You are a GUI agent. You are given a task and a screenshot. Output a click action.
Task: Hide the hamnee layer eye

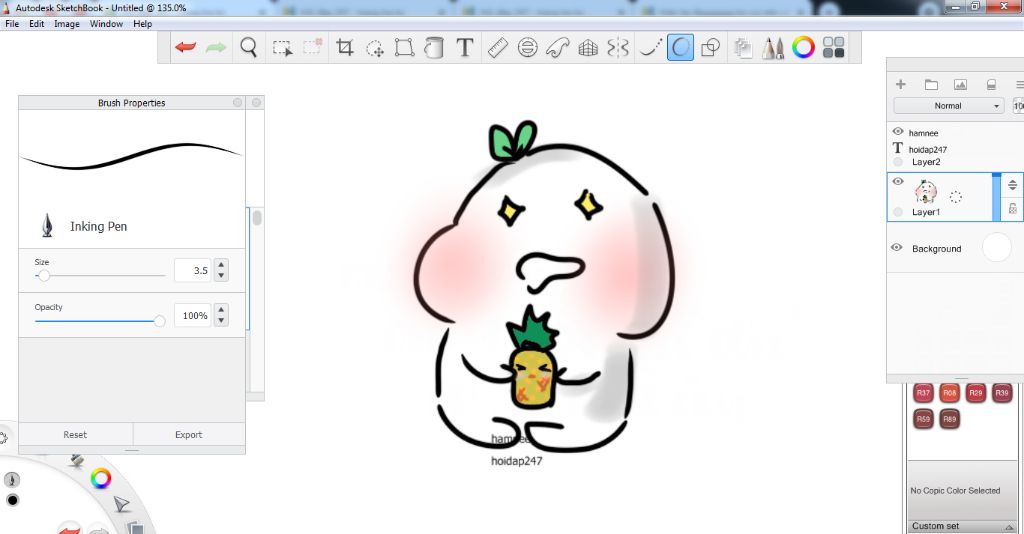click(898, 132)
